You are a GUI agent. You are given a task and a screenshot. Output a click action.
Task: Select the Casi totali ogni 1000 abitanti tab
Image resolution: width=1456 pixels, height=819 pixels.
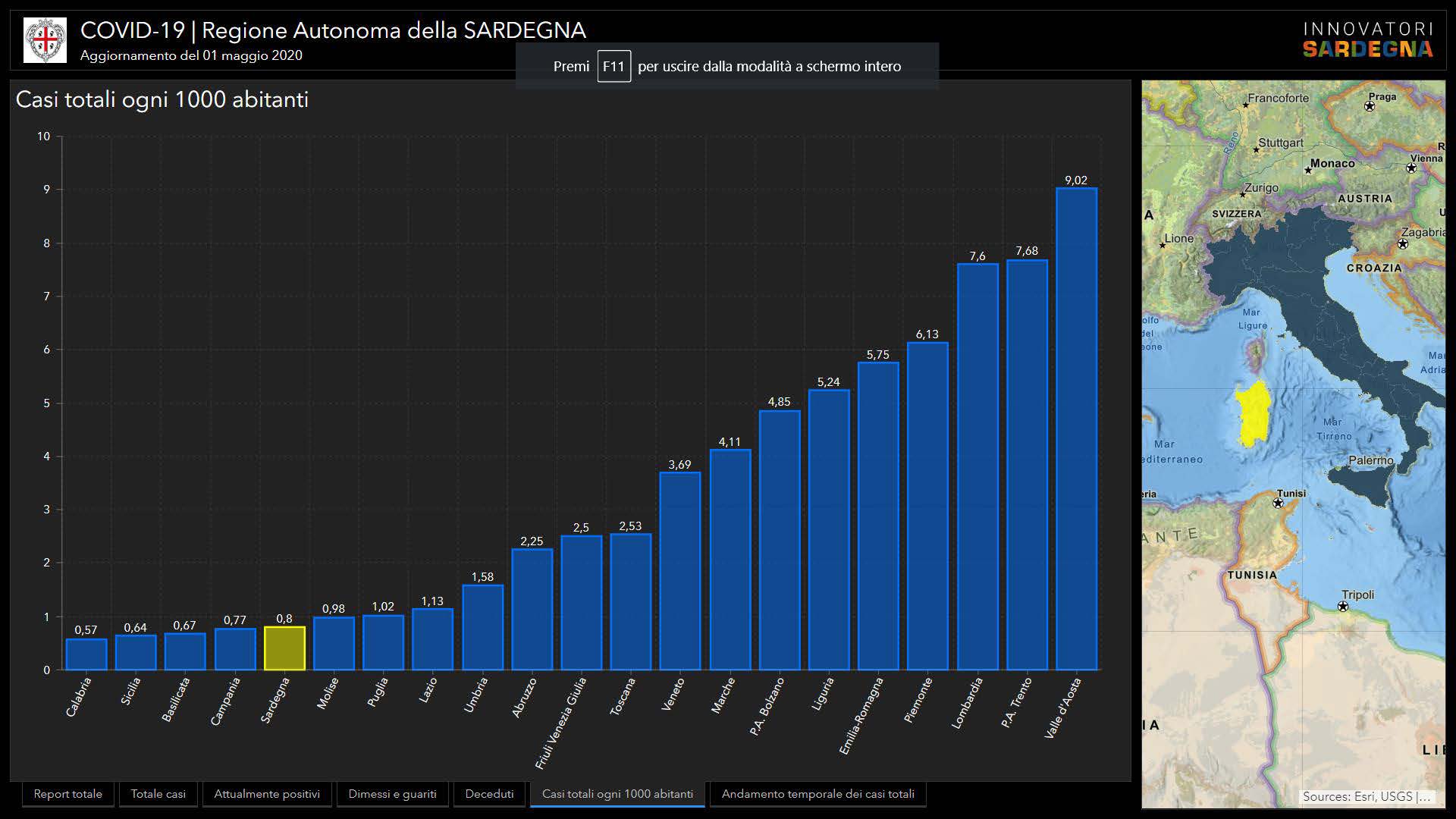pos(617,794)
